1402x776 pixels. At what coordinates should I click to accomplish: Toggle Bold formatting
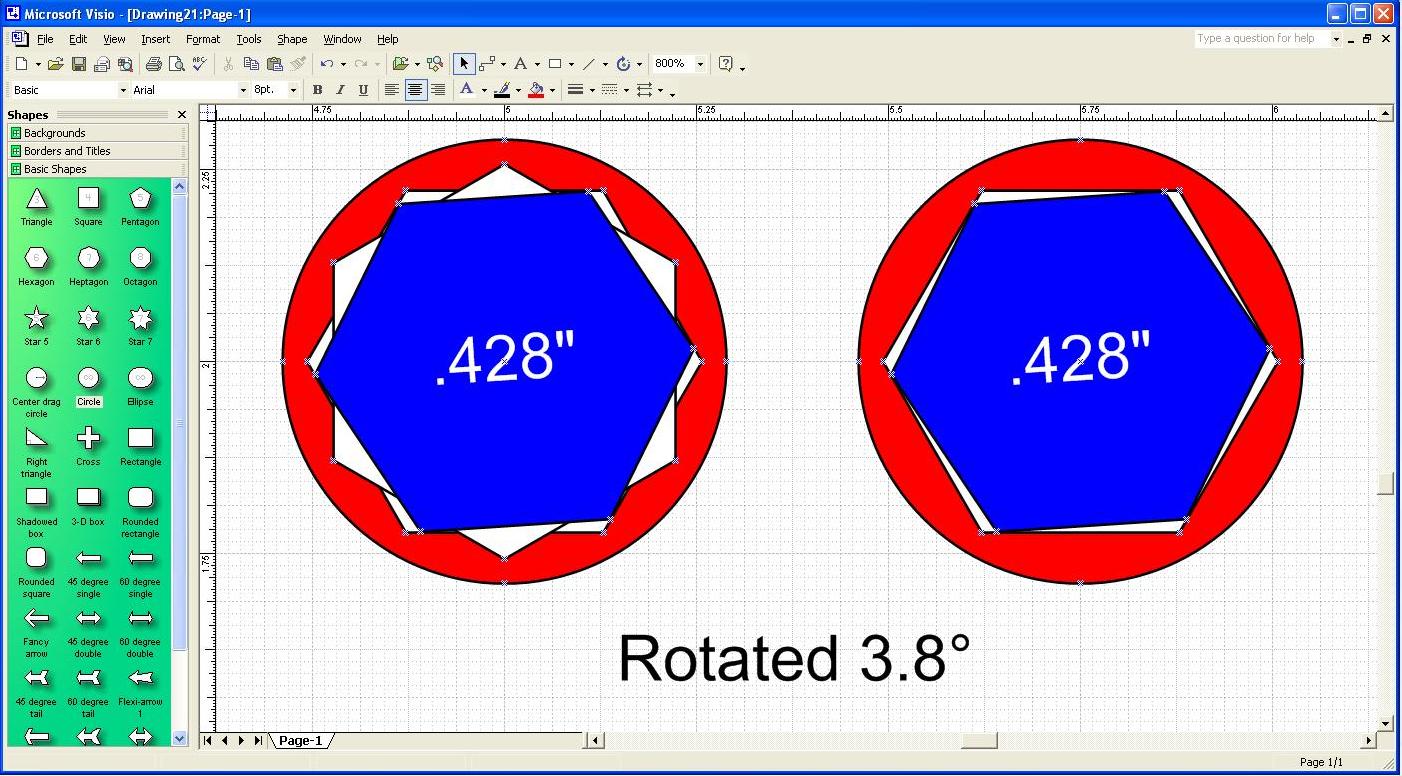coord(317,90)
